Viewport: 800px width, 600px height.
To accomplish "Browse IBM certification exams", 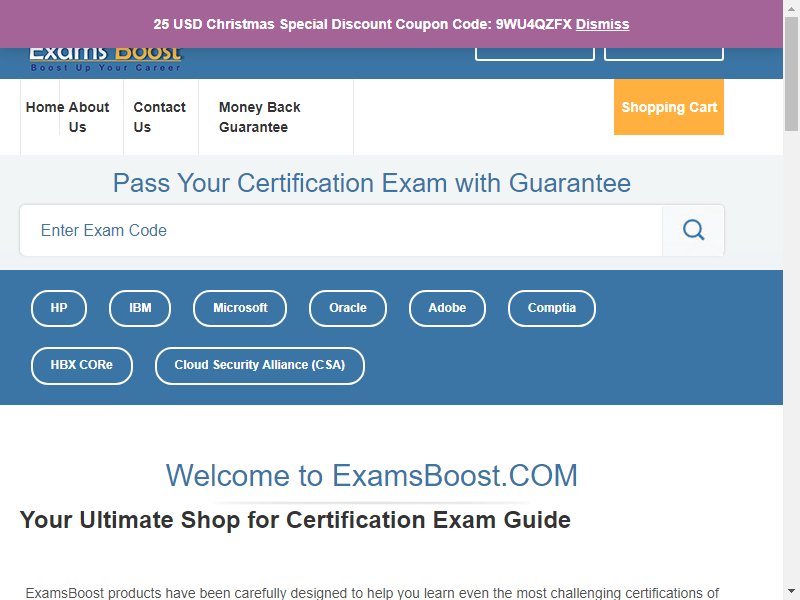I will pos(140,308).
